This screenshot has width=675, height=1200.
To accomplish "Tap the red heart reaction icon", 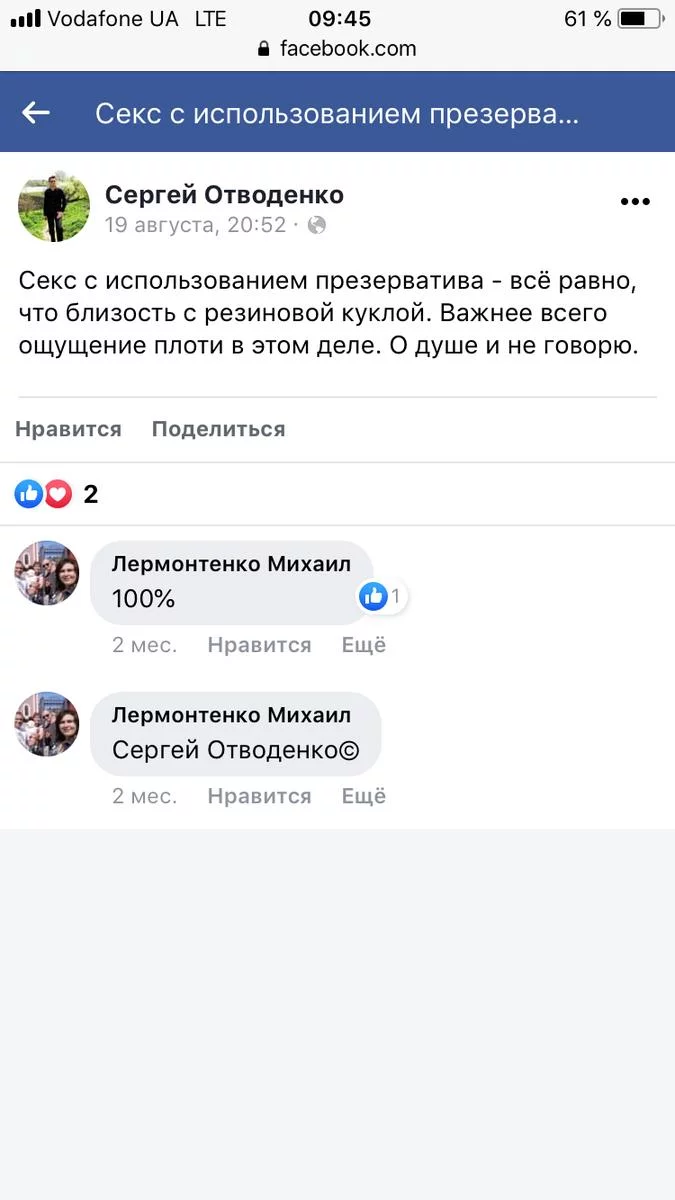I will (x=58, y=493).
